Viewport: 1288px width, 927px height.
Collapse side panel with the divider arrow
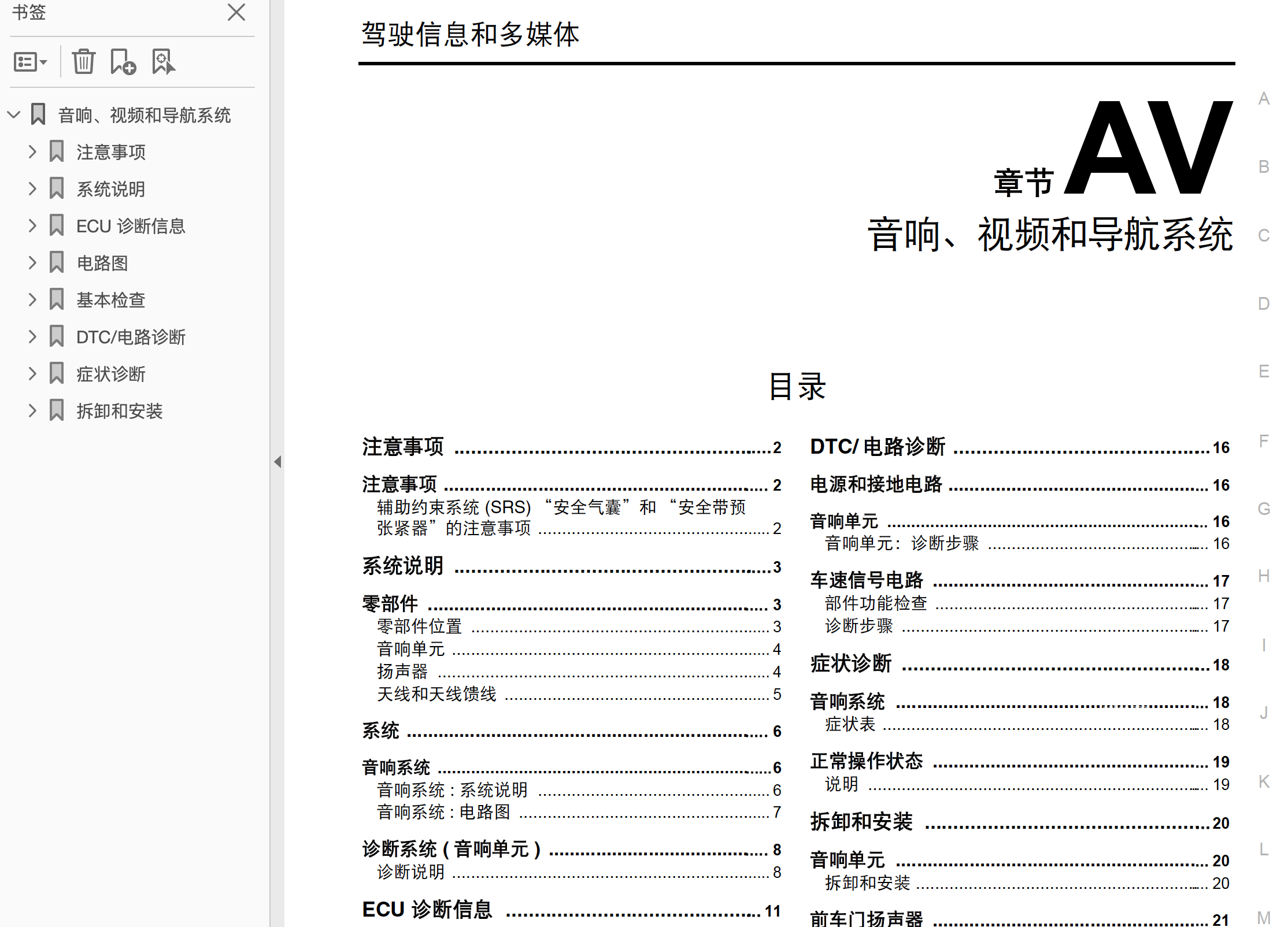(x=277, y=462)
